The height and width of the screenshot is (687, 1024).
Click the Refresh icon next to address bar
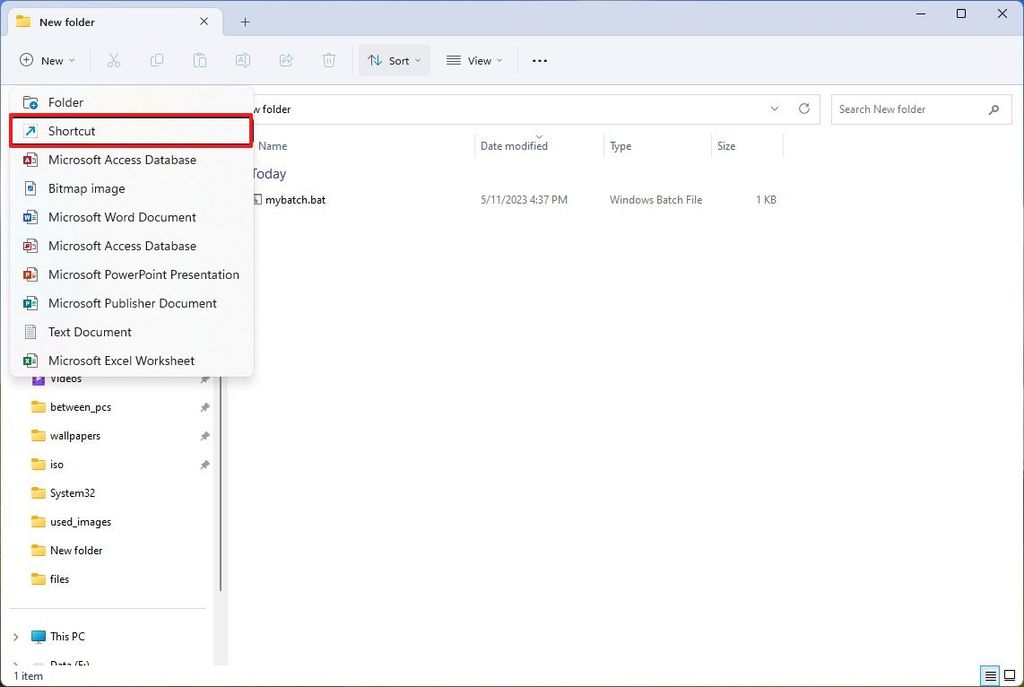804,109
